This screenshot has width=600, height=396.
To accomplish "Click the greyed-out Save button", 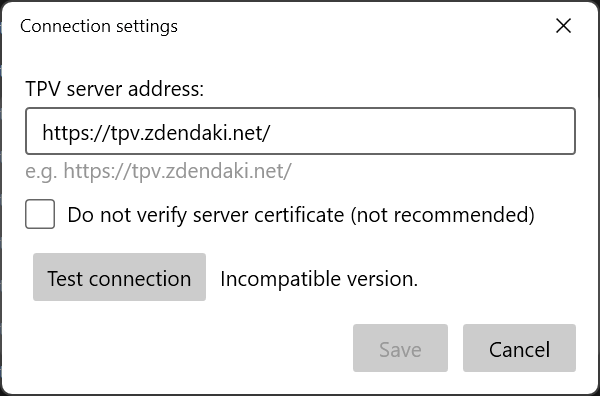I will tap(400, 348).
